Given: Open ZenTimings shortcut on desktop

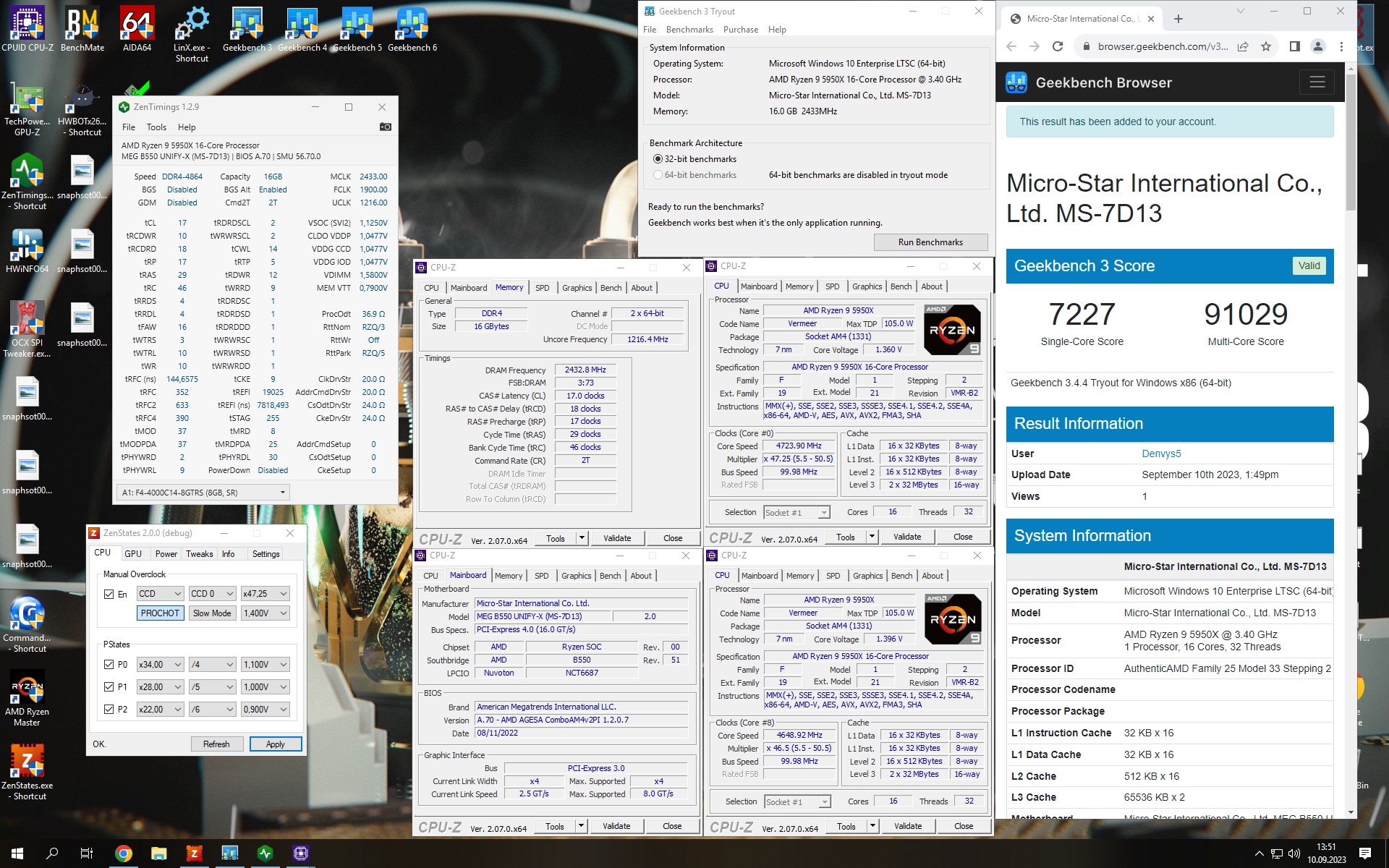Looking at the screenshot, I should click(x=27, y=182).
